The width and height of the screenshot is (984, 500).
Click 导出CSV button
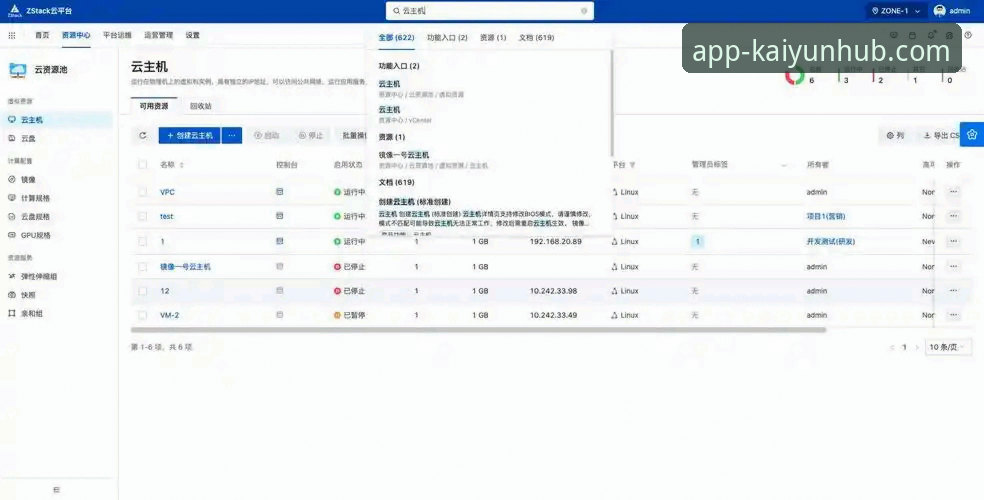click(941, 136)
